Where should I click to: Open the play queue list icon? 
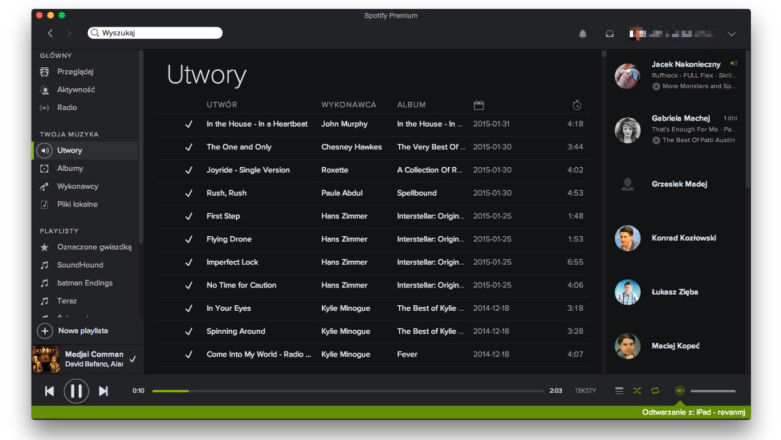click(x=619, y=391)
